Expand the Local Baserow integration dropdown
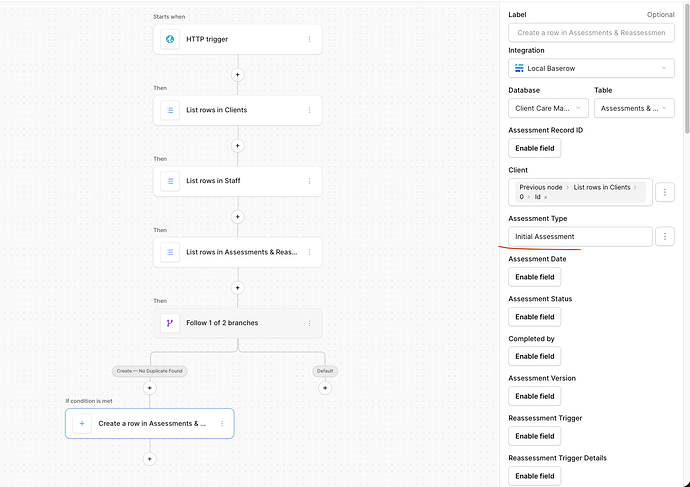 click(591, 68)
